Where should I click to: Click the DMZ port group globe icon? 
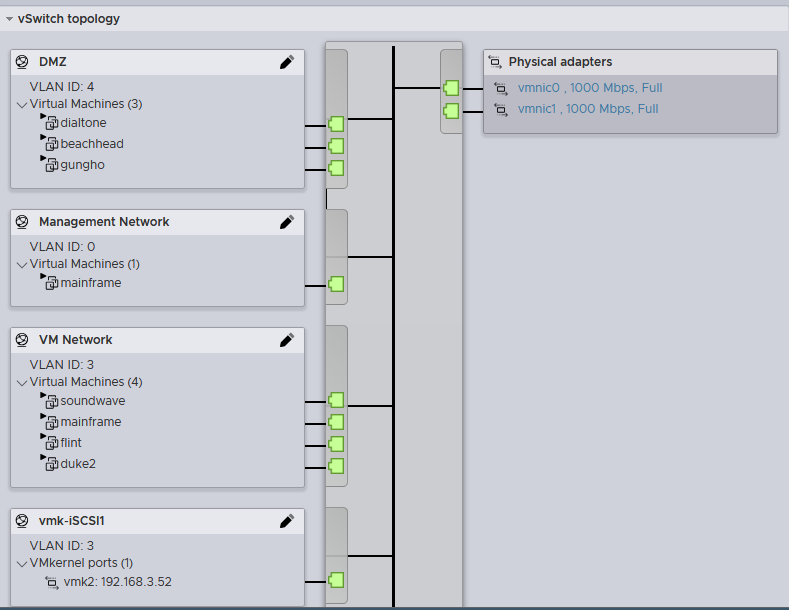pos(22,62)
